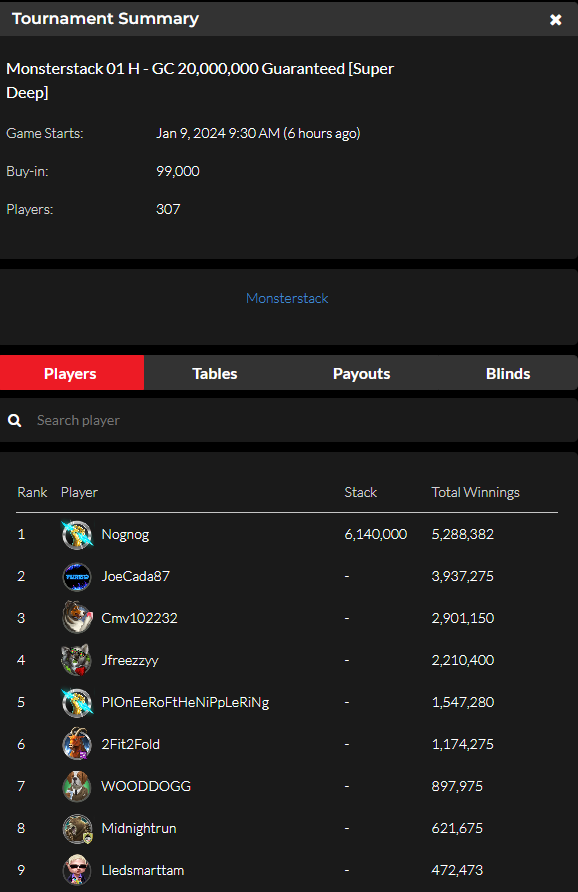Click the search magnifier icon
The width and height of the screenshot is (578, 892).
point(15,420)
